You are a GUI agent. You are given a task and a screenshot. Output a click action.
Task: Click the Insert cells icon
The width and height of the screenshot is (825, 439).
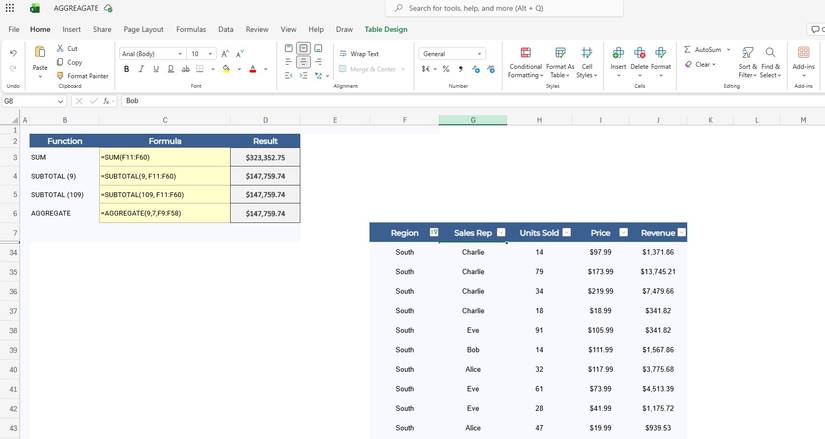pos(618,53)
